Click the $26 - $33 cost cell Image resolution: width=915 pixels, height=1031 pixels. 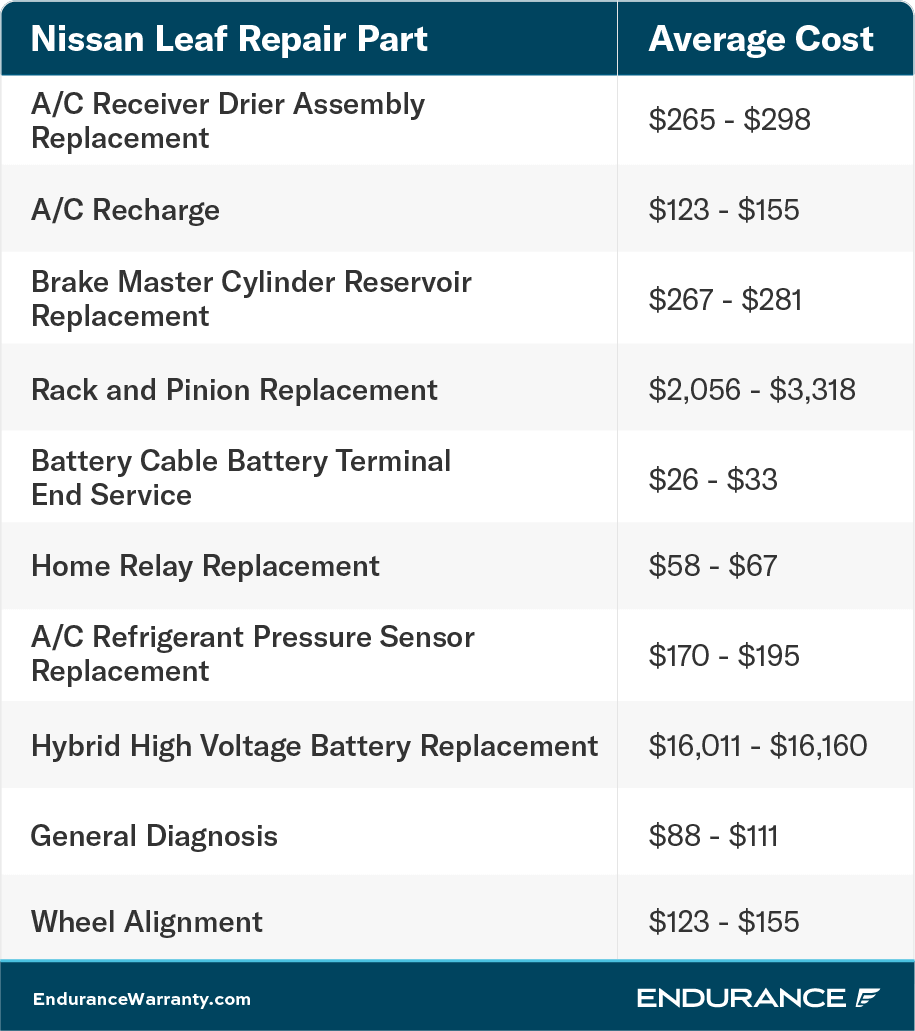713,479
